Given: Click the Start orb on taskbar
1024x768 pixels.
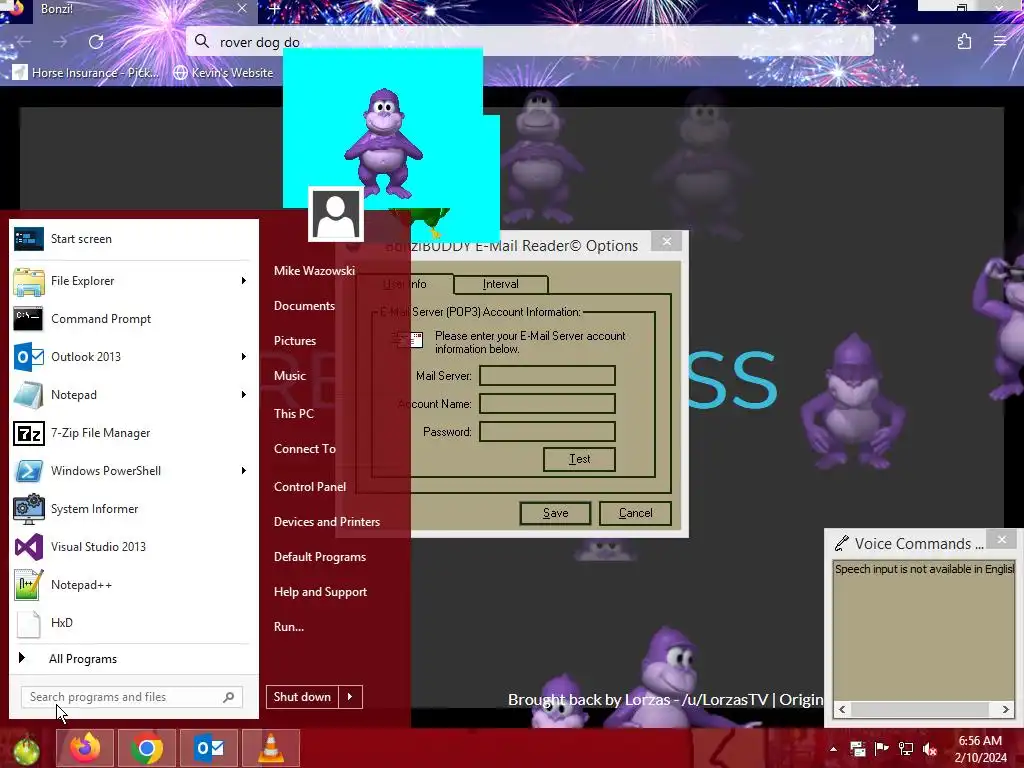Looking at the screenshot, I should click(26, 750).
